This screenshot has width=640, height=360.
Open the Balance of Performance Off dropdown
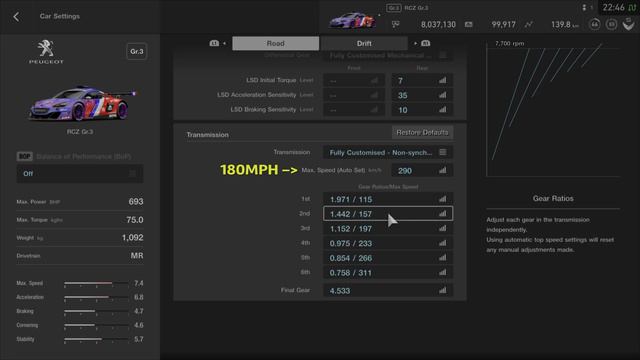click(x=80, y=173)
